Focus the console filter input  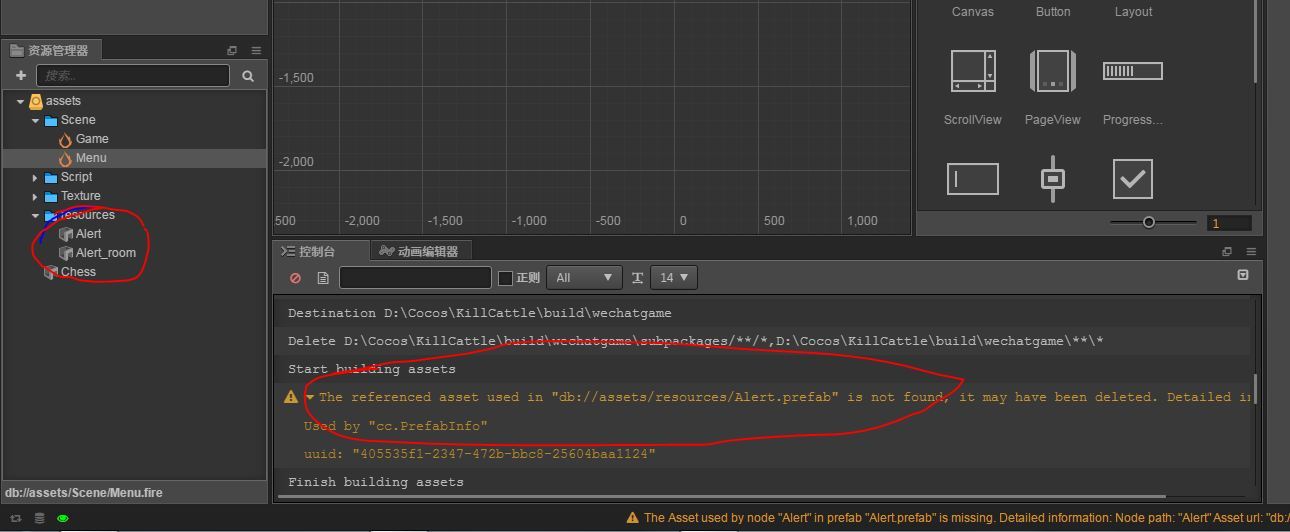[415, 277]
